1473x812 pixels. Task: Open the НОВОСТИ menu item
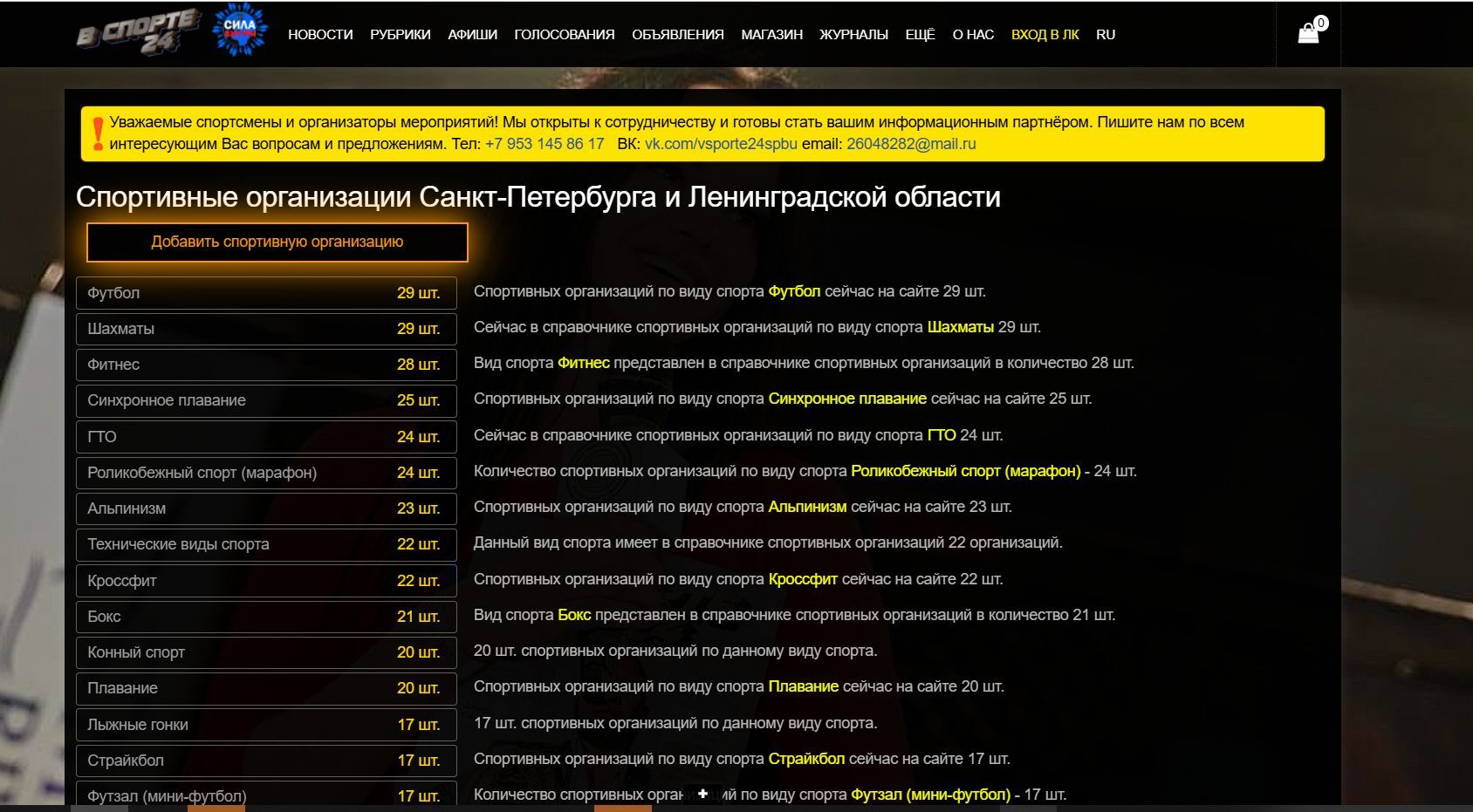tap(320, 35)
